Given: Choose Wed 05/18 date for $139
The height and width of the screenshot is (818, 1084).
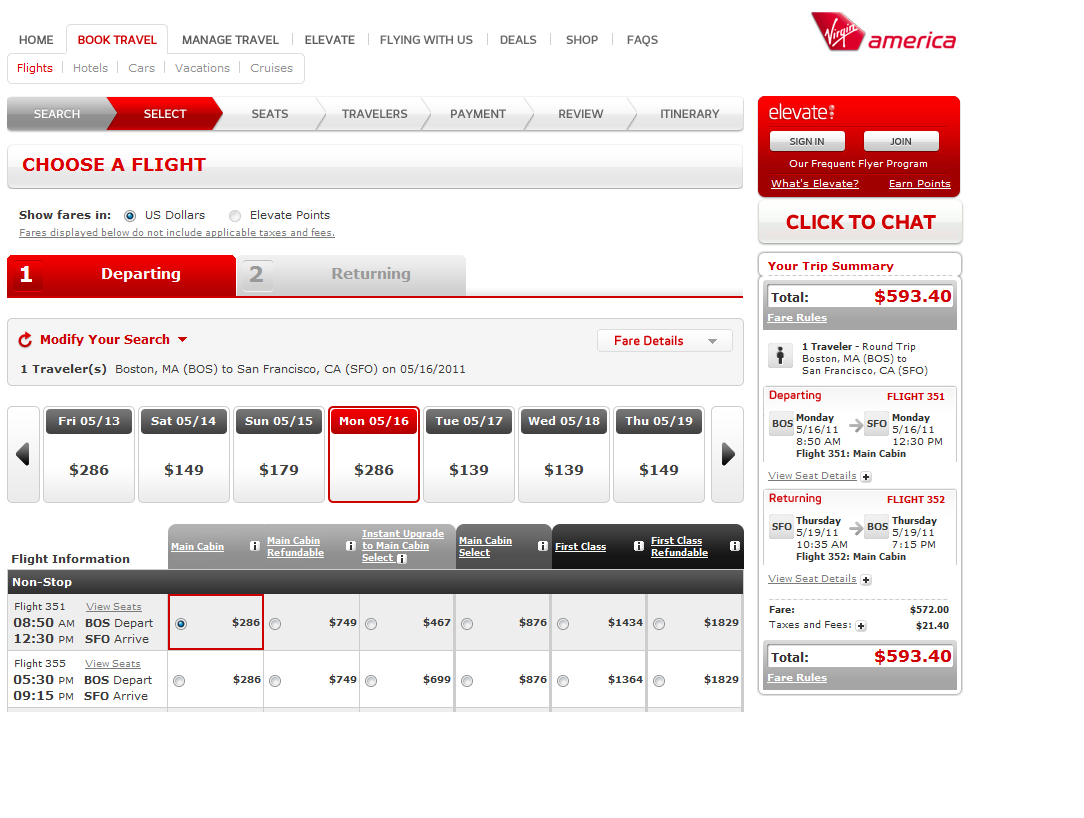Looking at the screenshot, I should click(x=564, y=454).
